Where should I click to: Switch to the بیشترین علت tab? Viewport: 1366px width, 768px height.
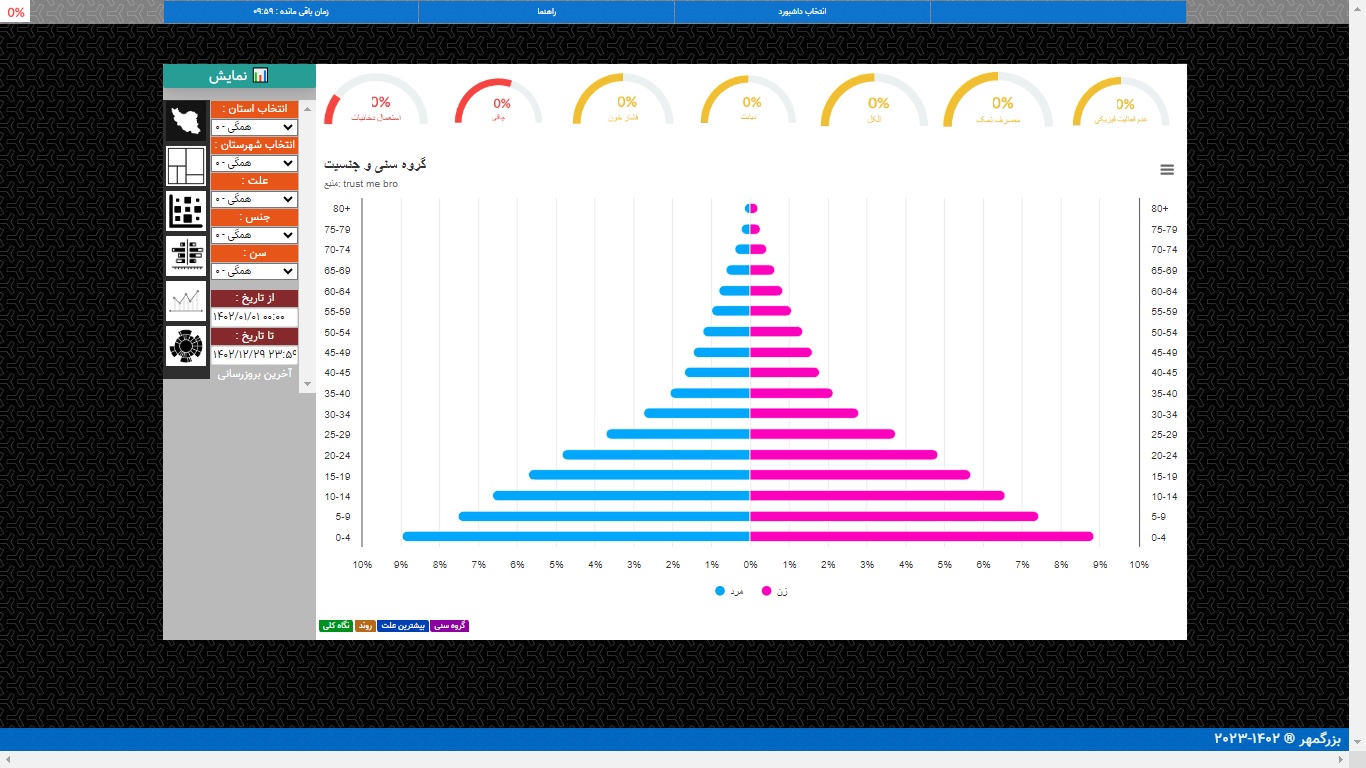point(403,626)
